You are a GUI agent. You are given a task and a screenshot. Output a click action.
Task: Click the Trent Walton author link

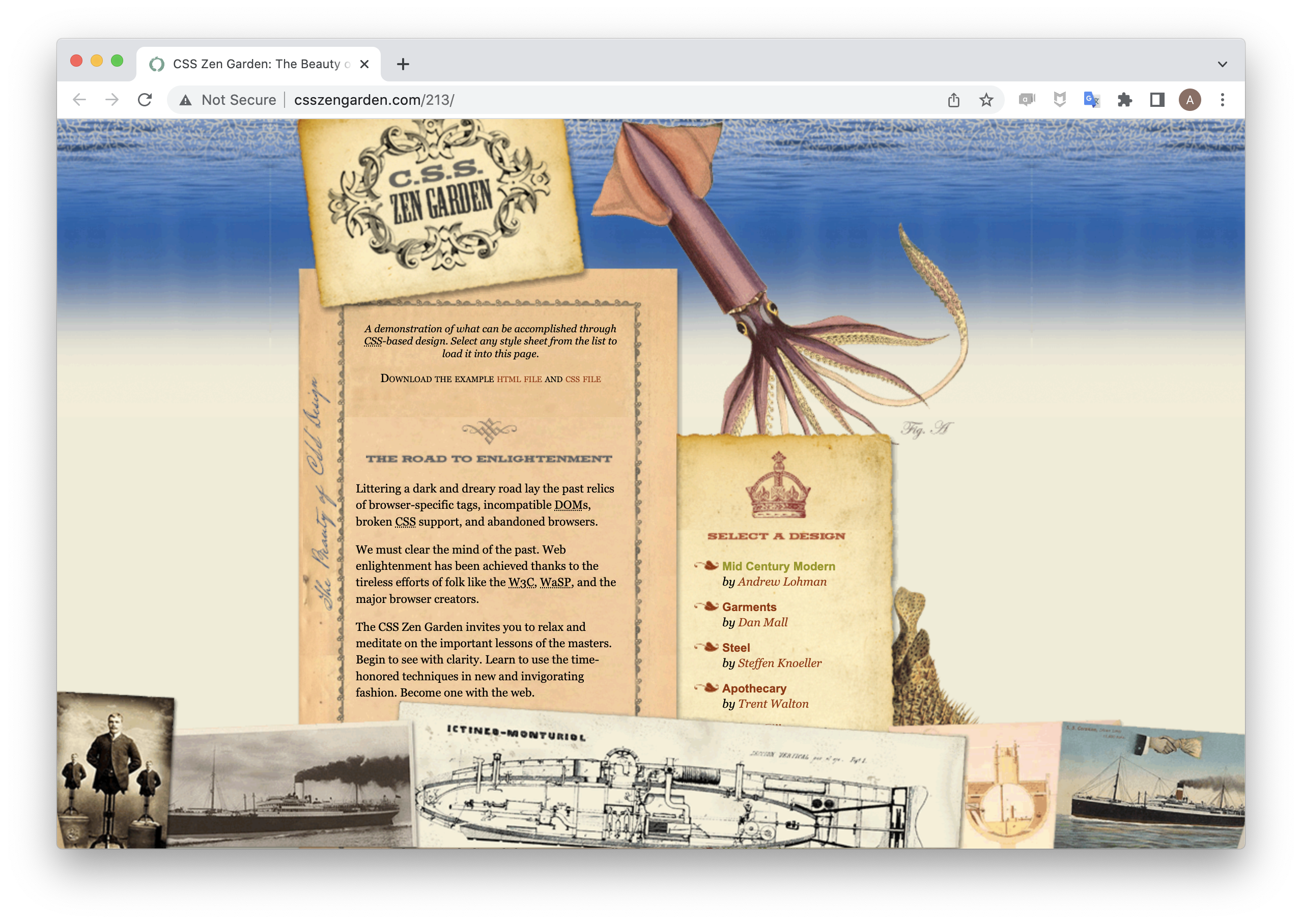tap(773, 704)
